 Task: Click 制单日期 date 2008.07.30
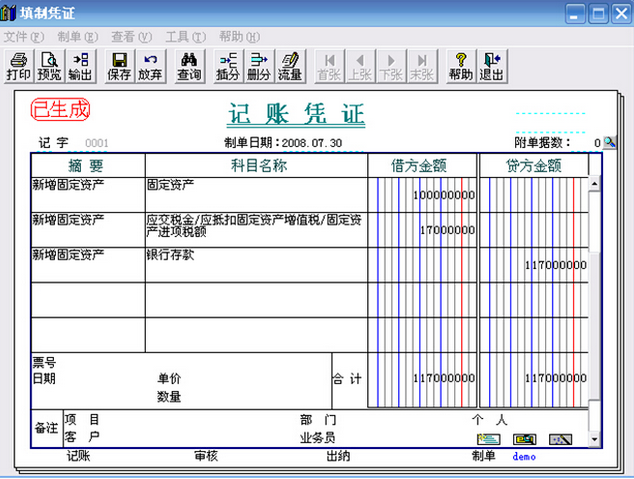click(312, 143)
